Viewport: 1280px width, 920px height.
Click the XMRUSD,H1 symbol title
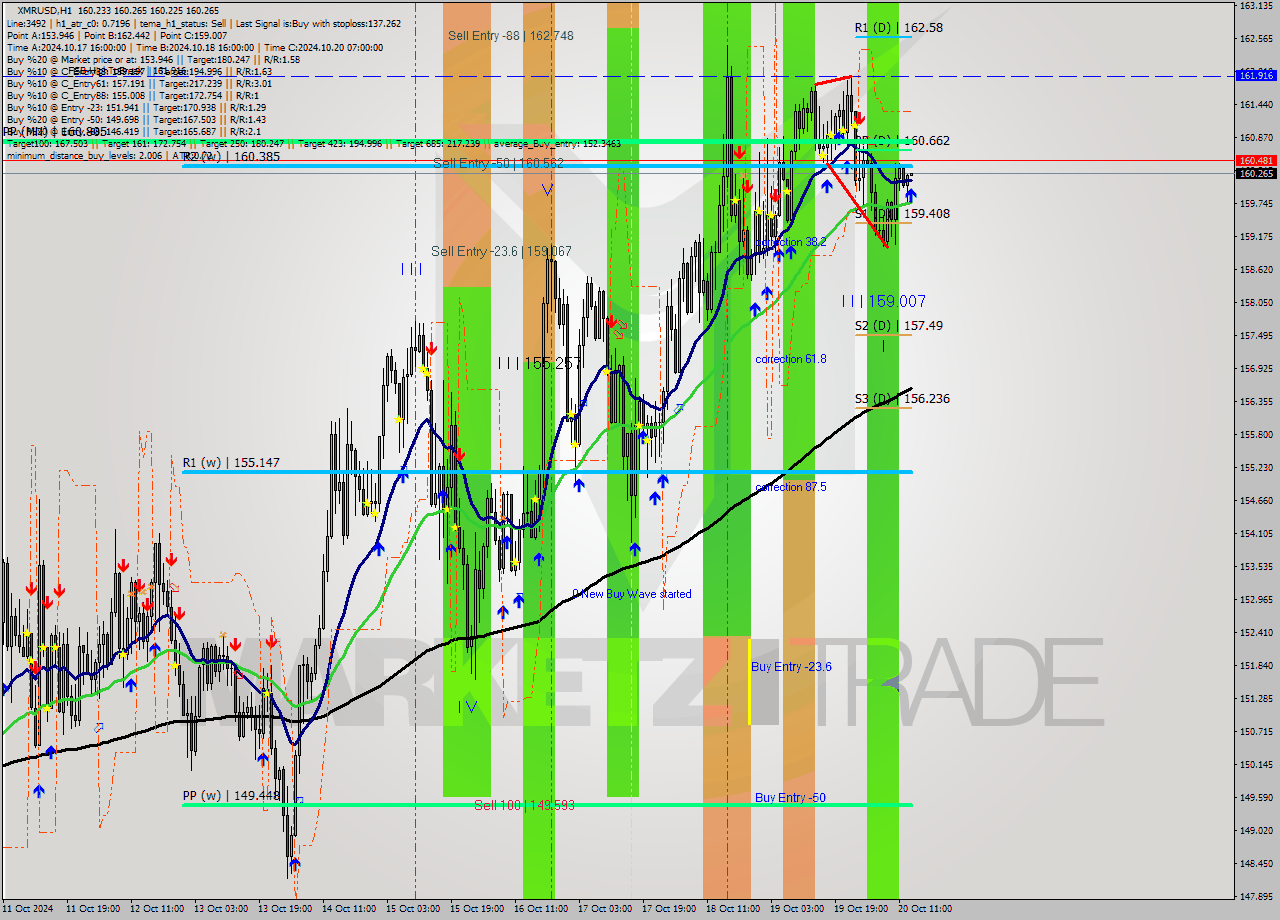click(45, 9)
